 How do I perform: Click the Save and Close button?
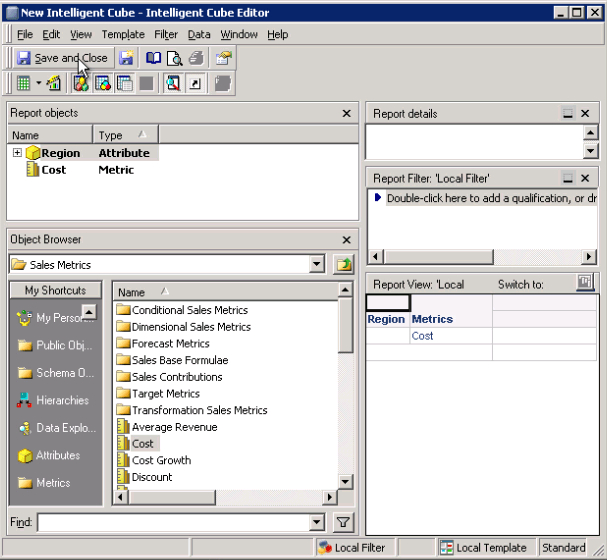click(63, 58)
